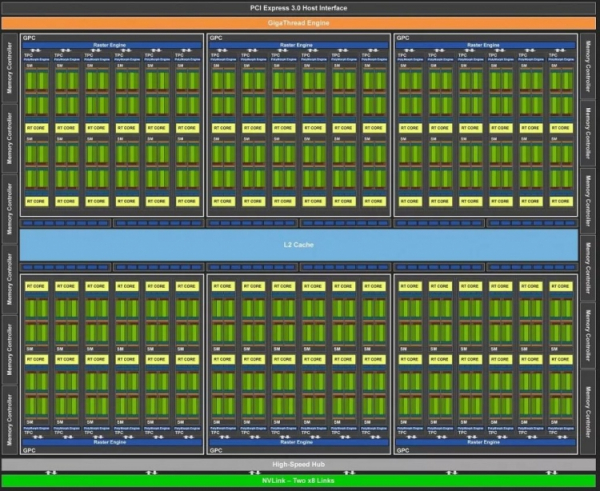The height and width of the screenshot is (491, 600).
Task: Click the topmost right Memory Controller block
Action: (x=589, y=67)
